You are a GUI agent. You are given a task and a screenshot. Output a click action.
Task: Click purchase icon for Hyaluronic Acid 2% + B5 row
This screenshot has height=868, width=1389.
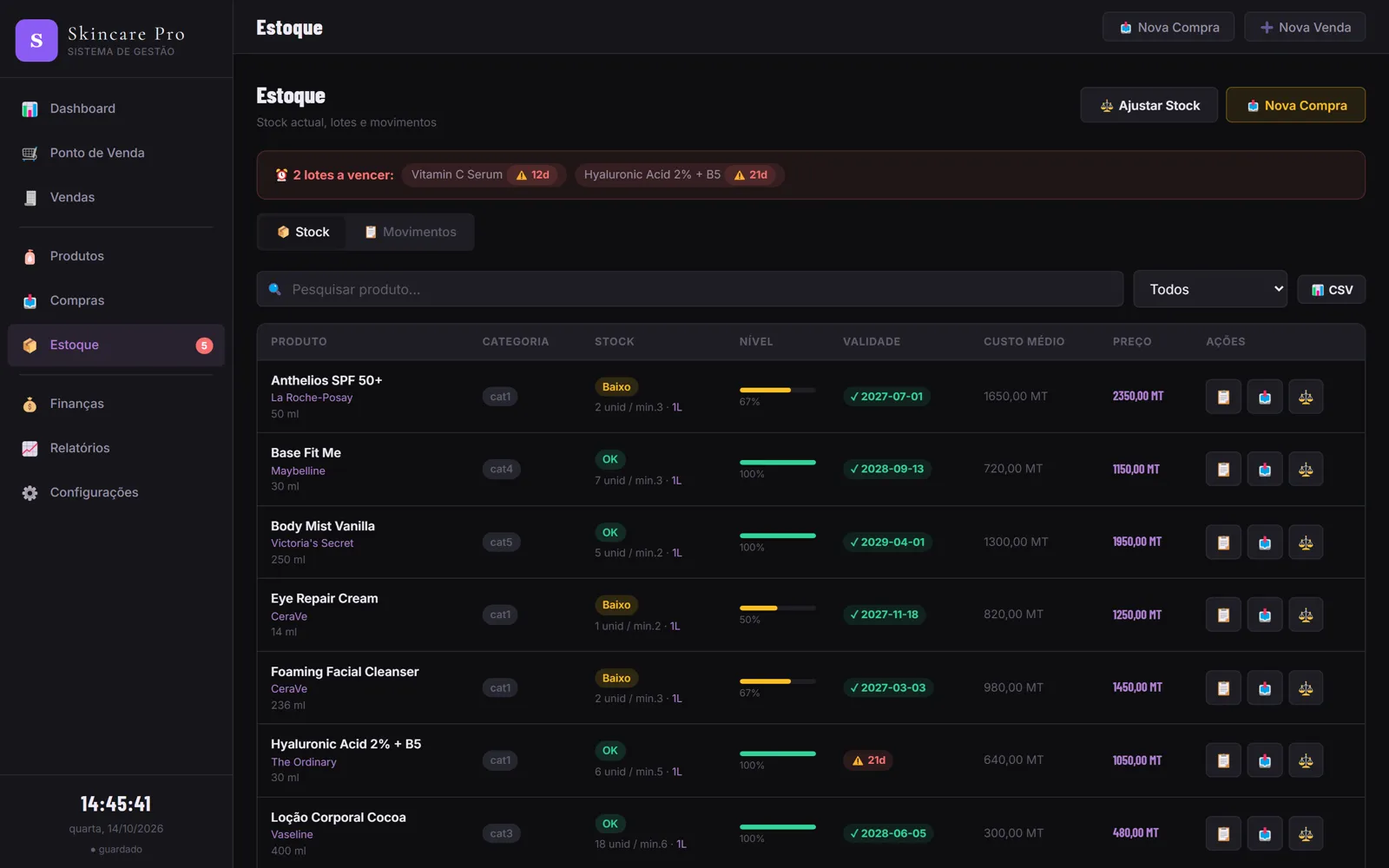[1265, 760]
